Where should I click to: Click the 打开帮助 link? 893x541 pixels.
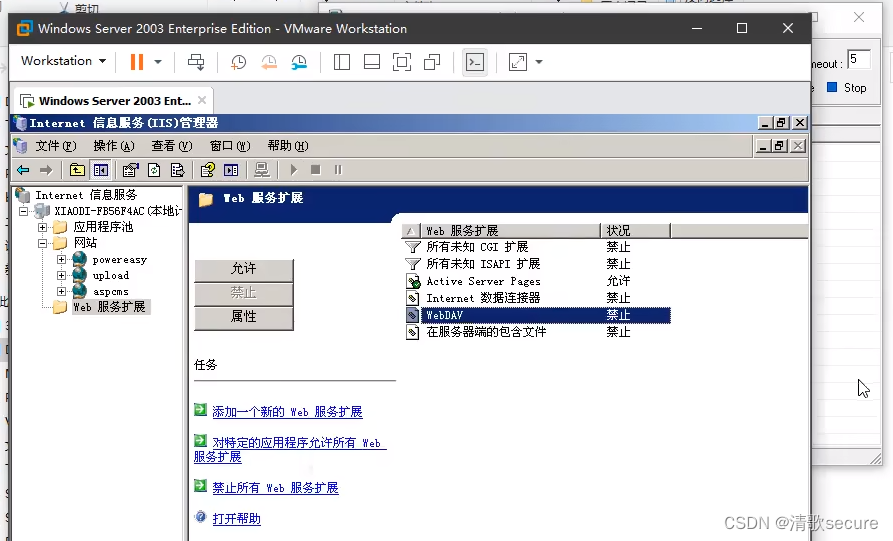236,519
